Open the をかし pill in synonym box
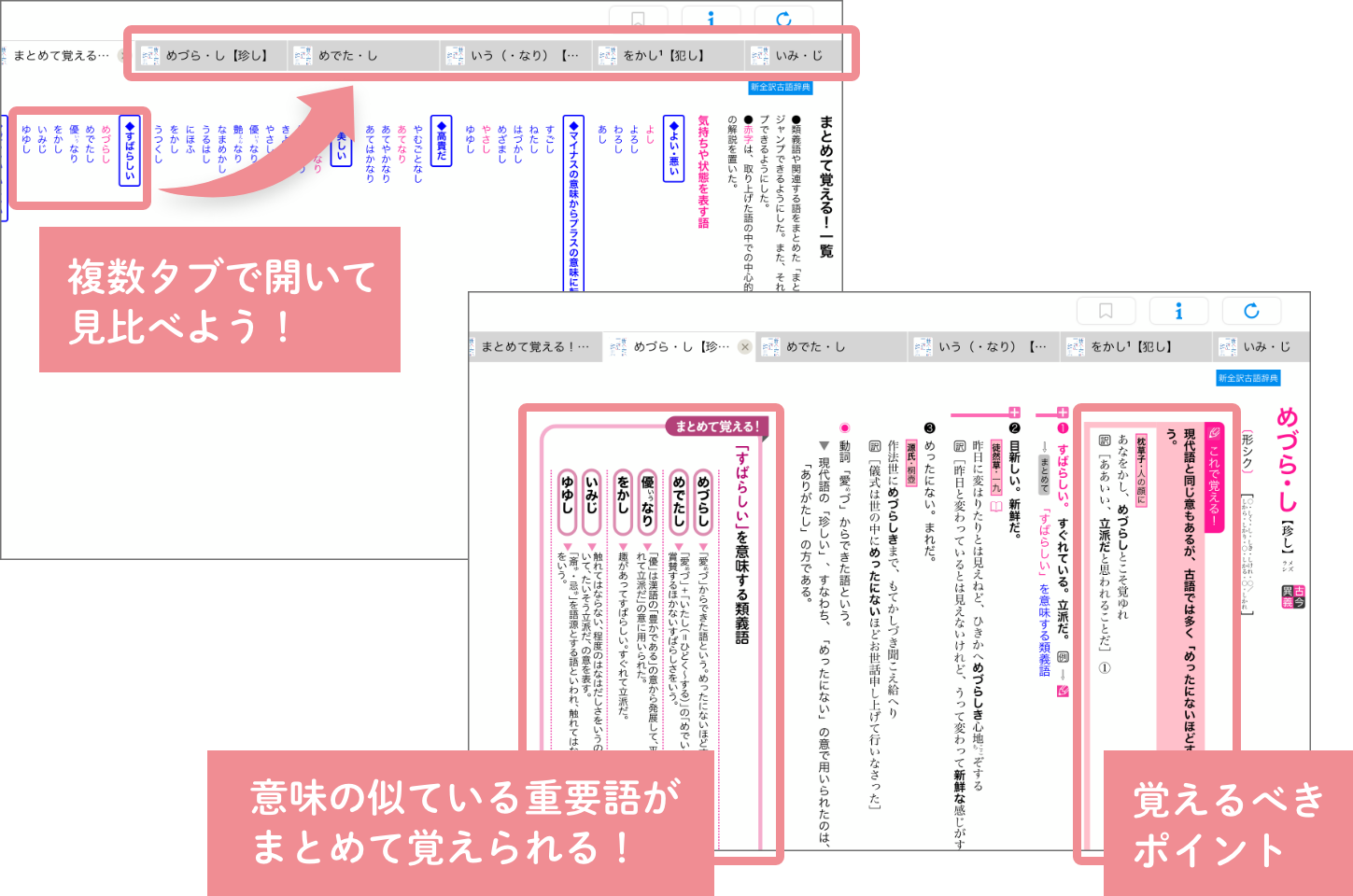 (x=623, y=502)
